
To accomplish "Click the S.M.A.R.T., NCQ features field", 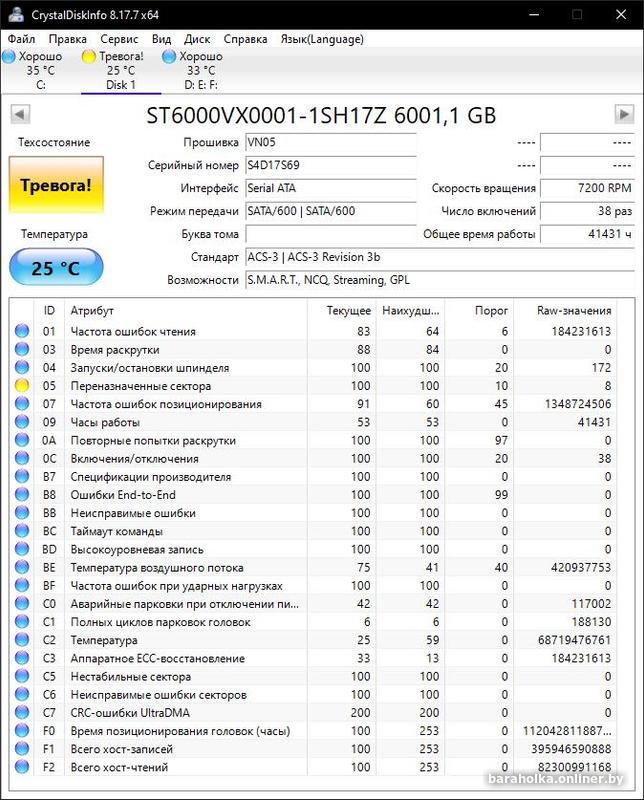I will click(x=440, y=280).
